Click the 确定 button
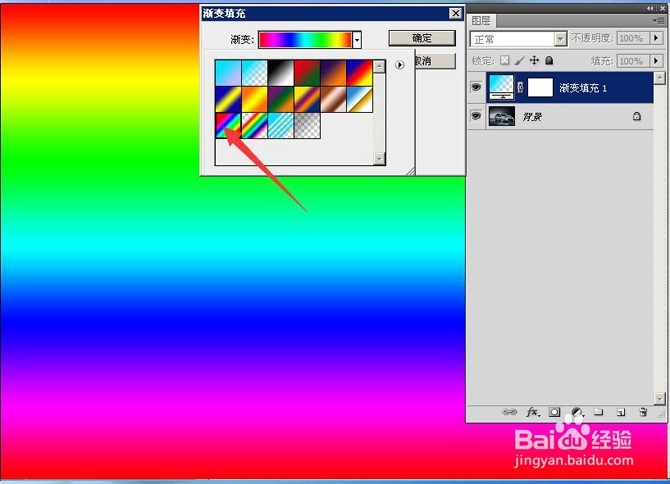Image resolution: width=670 pixels, height=484 pixels. (422, 38)
